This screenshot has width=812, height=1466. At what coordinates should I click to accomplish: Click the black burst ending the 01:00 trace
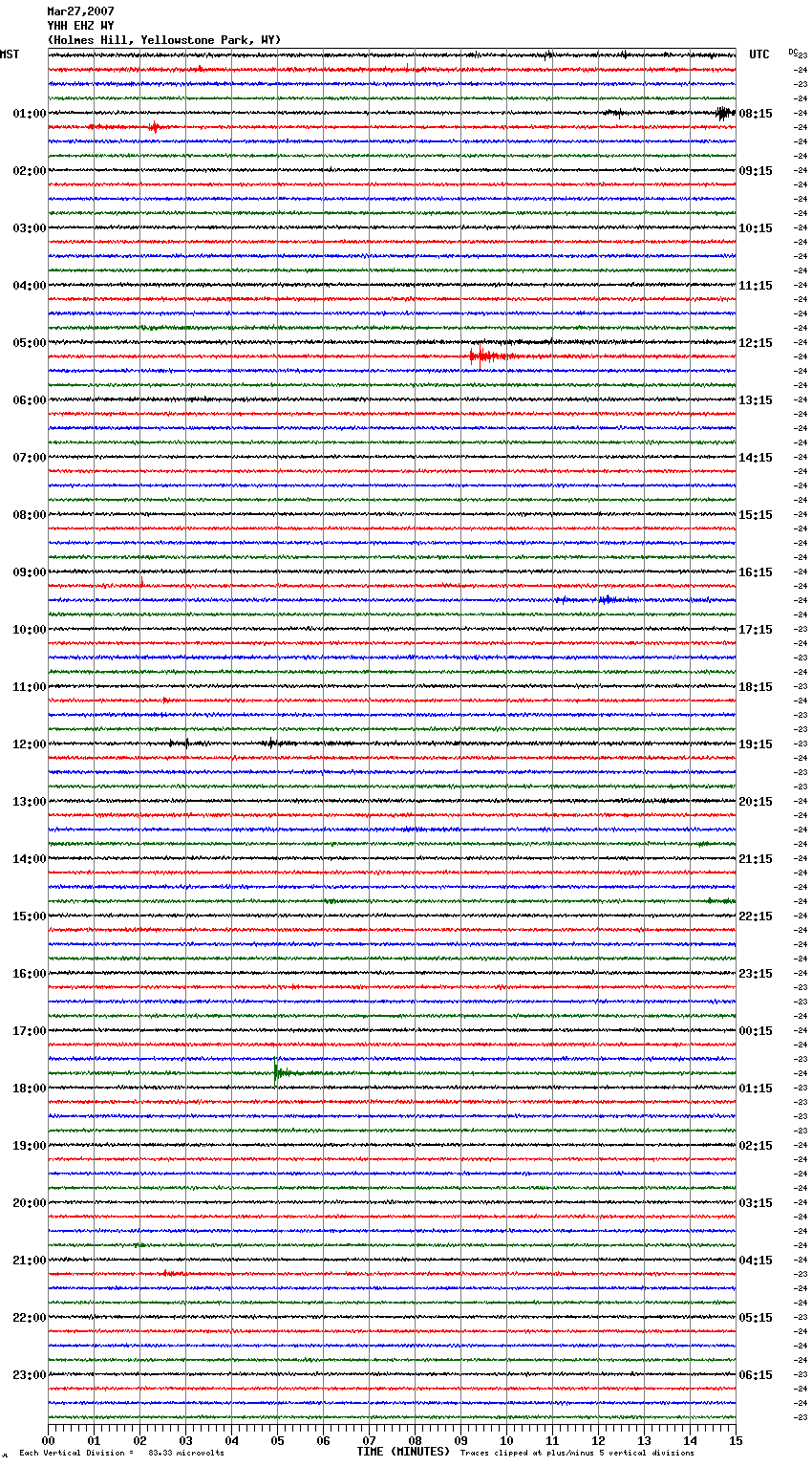[x=725, y=113]
